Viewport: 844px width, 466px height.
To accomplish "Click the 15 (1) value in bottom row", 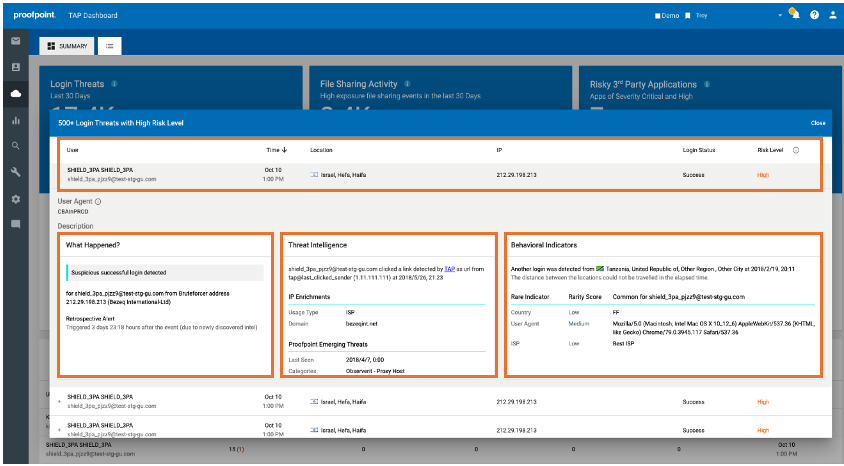I will [x=236, y=449].
